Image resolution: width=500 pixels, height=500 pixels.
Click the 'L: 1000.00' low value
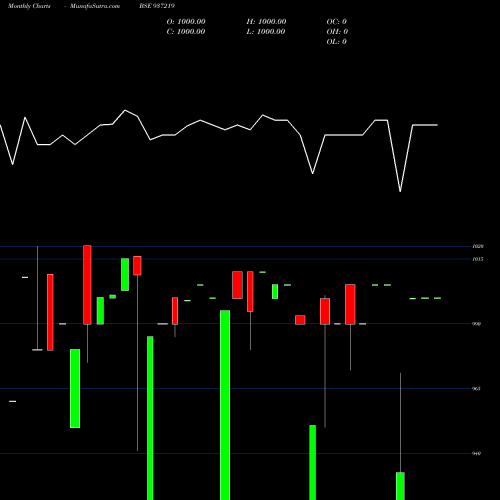click(x=266, y=32)
